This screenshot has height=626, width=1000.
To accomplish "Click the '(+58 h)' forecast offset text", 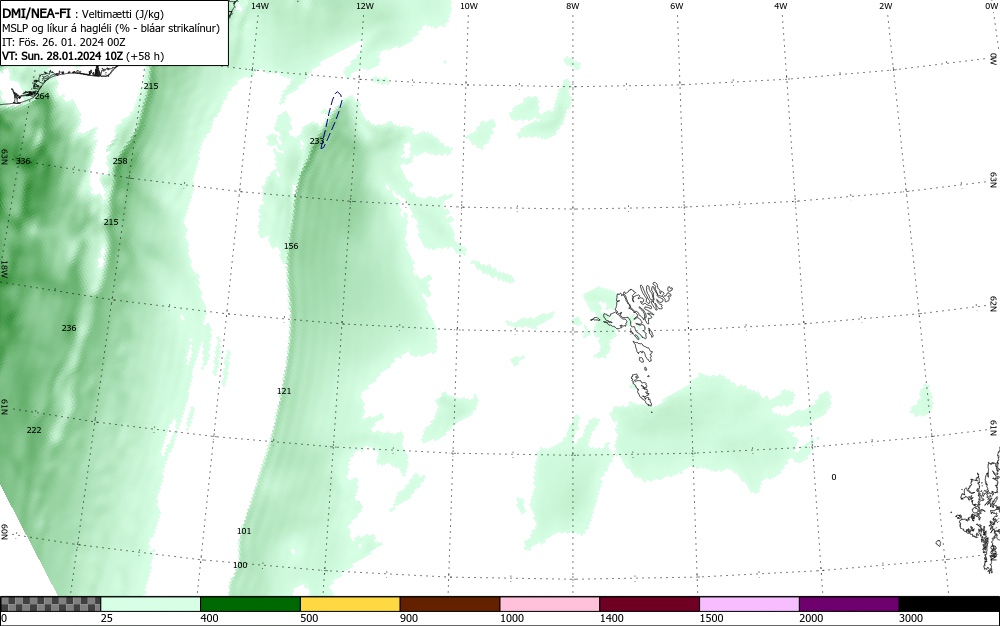I will pyautogui.click(x=145, y=56).
